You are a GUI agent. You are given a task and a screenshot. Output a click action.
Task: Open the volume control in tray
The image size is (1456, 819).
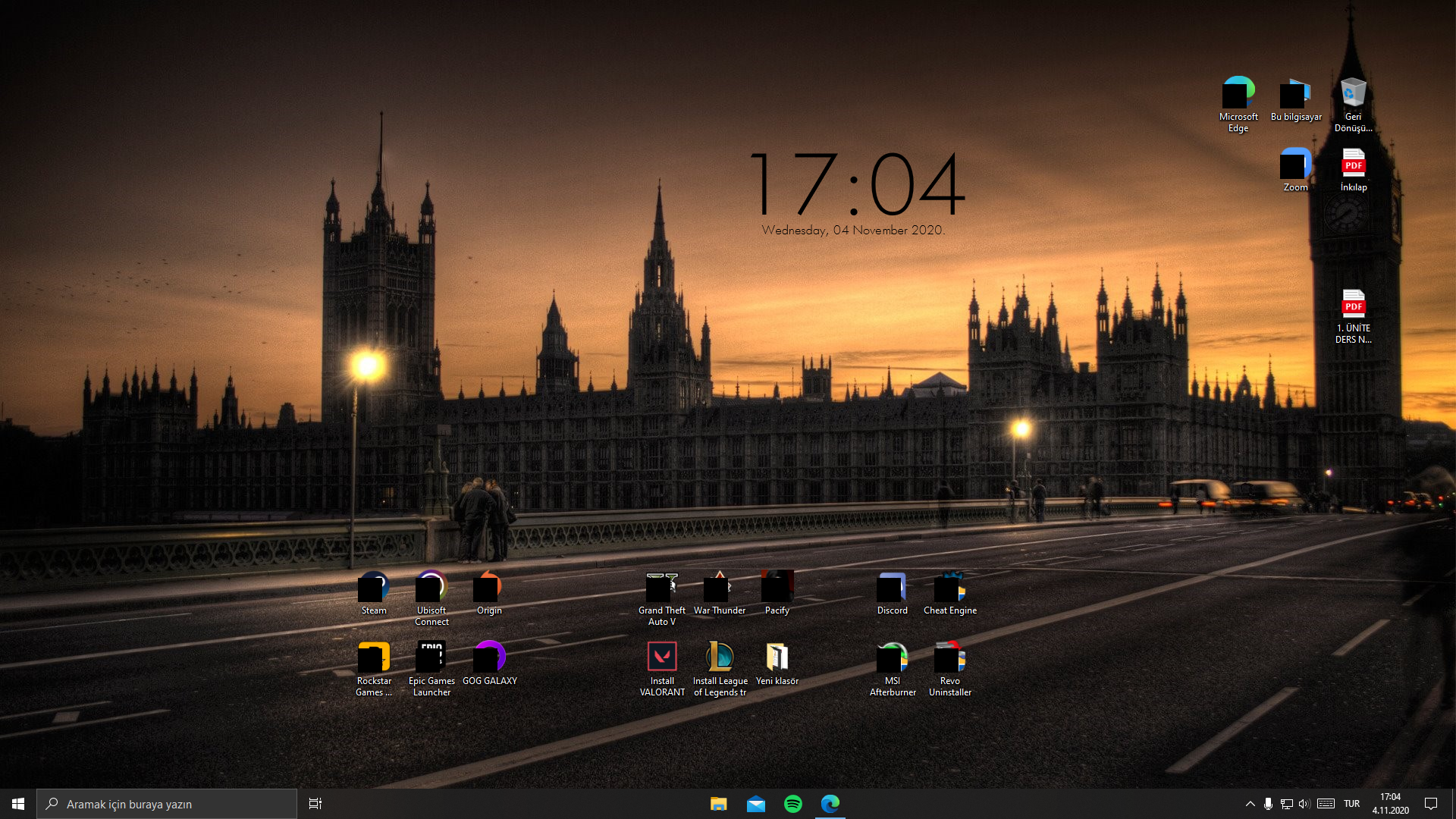click(x=1304, y=804)
